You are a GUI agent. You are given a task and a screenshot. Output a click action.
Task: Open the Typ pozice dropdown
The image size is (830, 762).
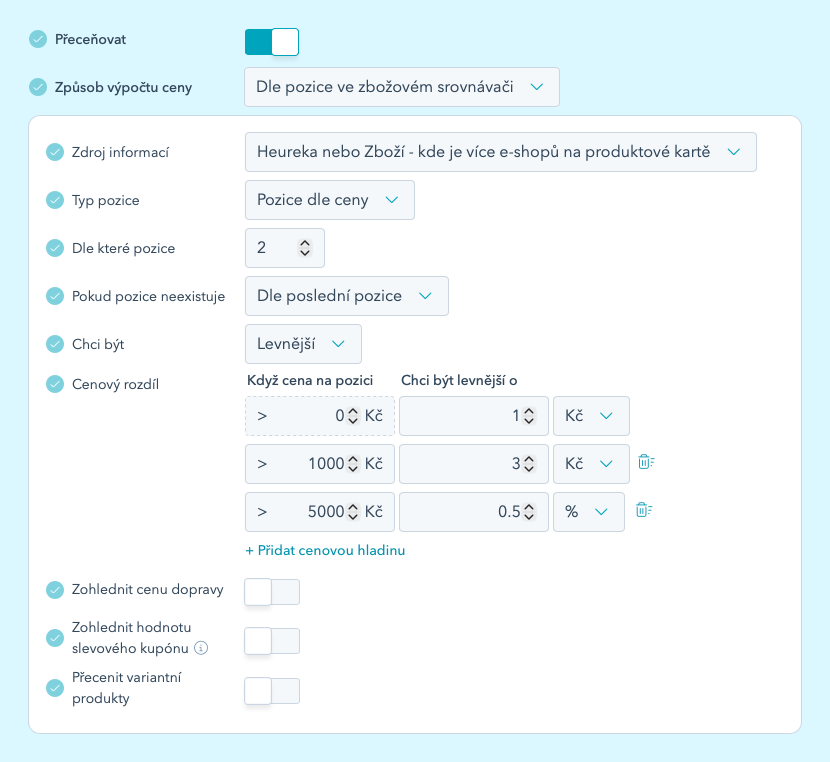click(x=330, y=200)
